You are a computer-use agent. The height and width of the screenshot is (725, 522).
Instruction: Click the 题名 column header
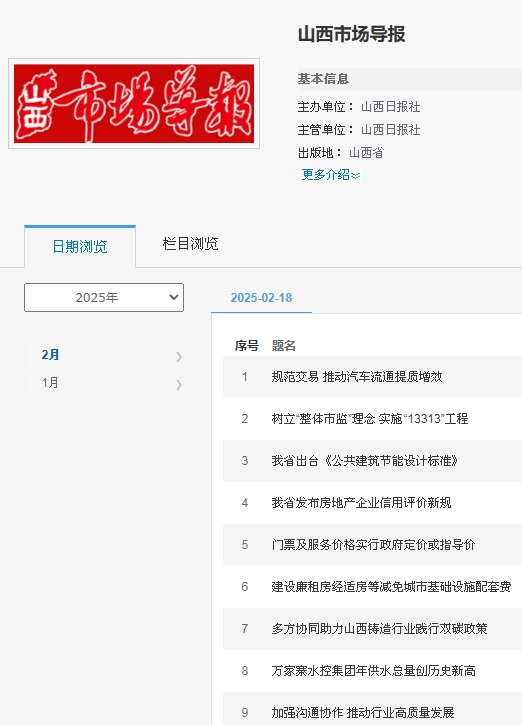284,346
